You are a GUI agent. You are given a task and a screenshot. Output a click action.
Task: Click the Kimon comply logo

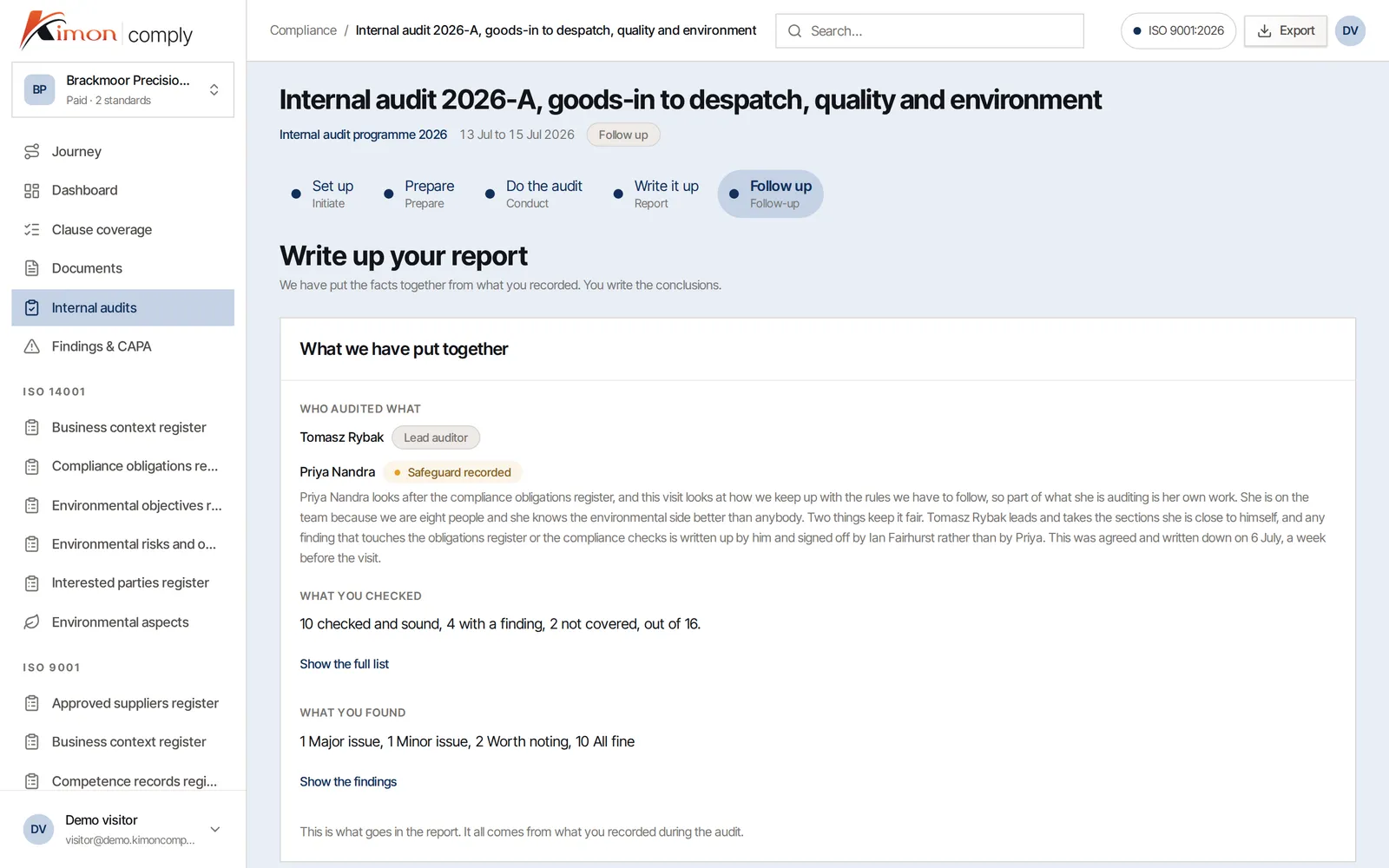click(x=106, y=31)
